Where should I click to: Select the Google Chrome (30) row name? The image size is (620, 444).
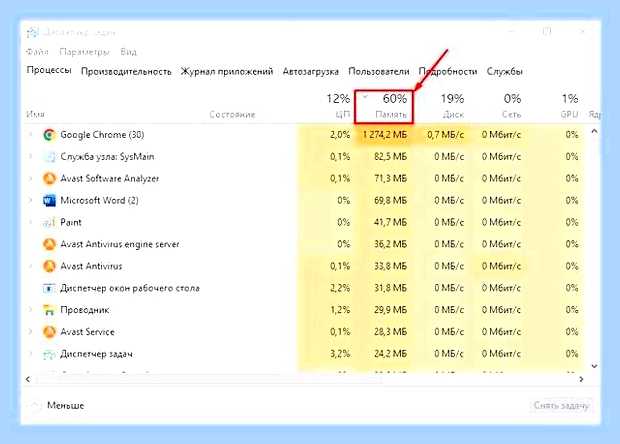[x=102, y=135]
